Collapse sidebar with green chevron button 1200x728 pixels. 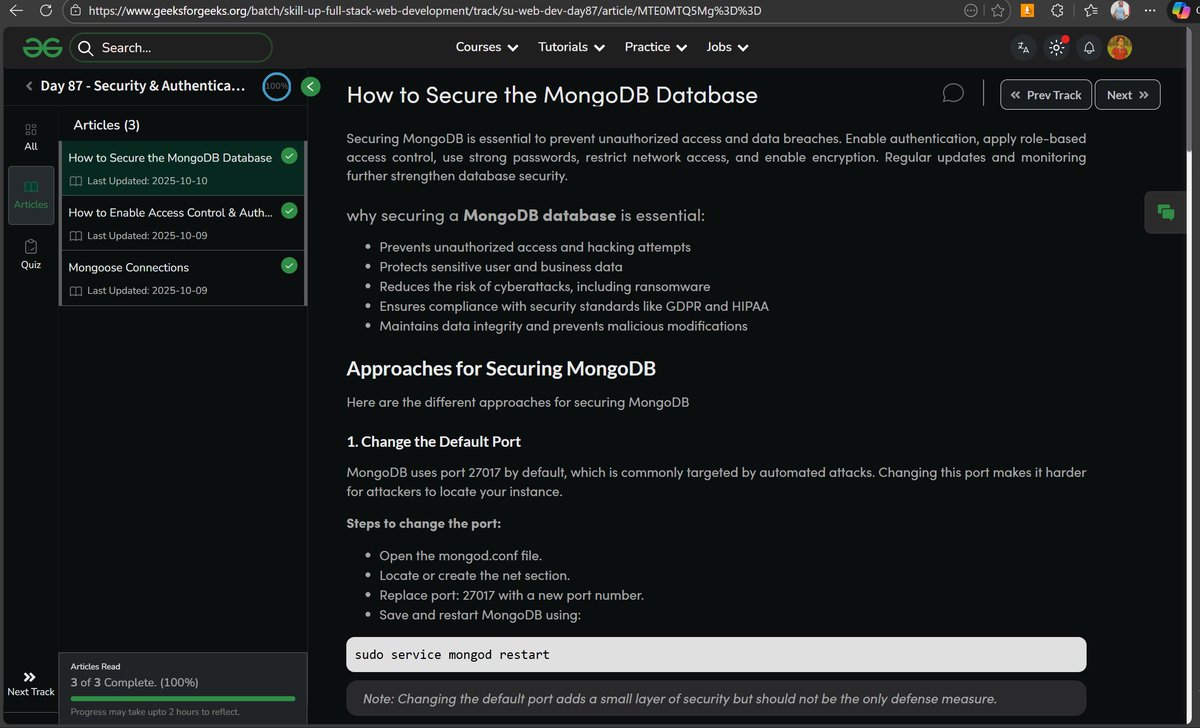310,86
